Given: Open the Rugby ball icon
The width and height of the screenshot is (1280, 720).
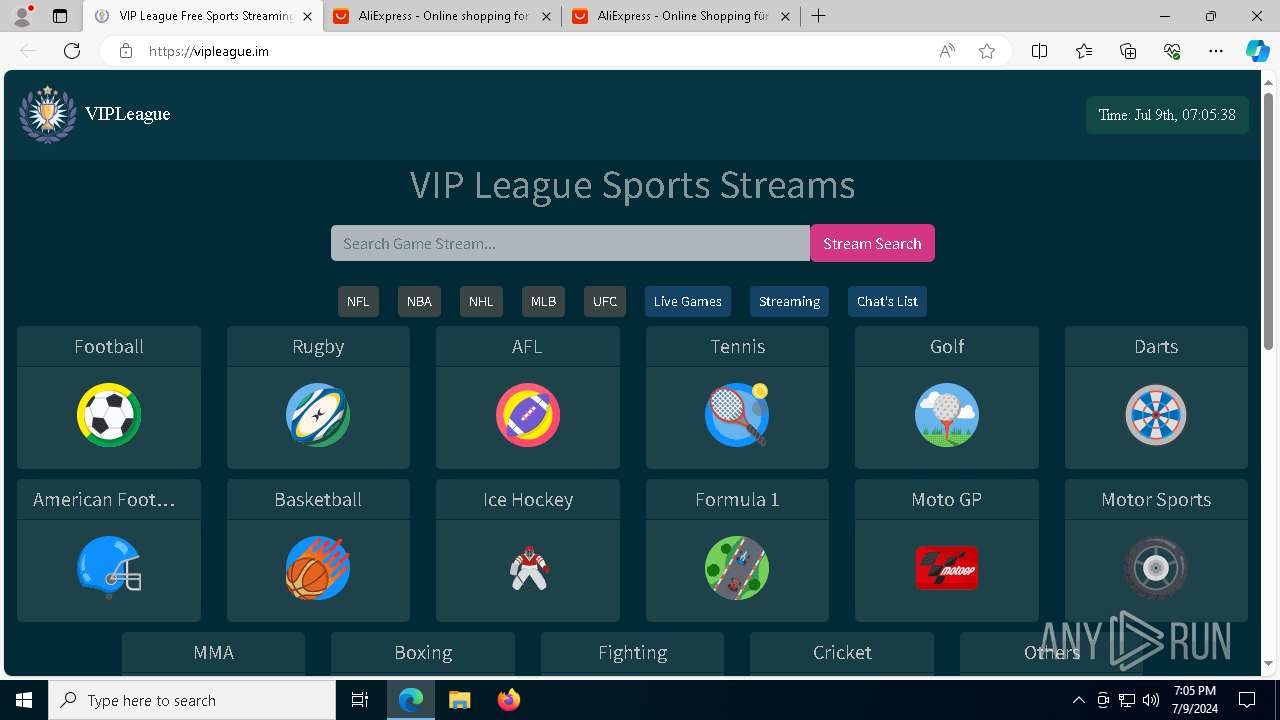Looking at the screenshot, I should coord(318,415).
